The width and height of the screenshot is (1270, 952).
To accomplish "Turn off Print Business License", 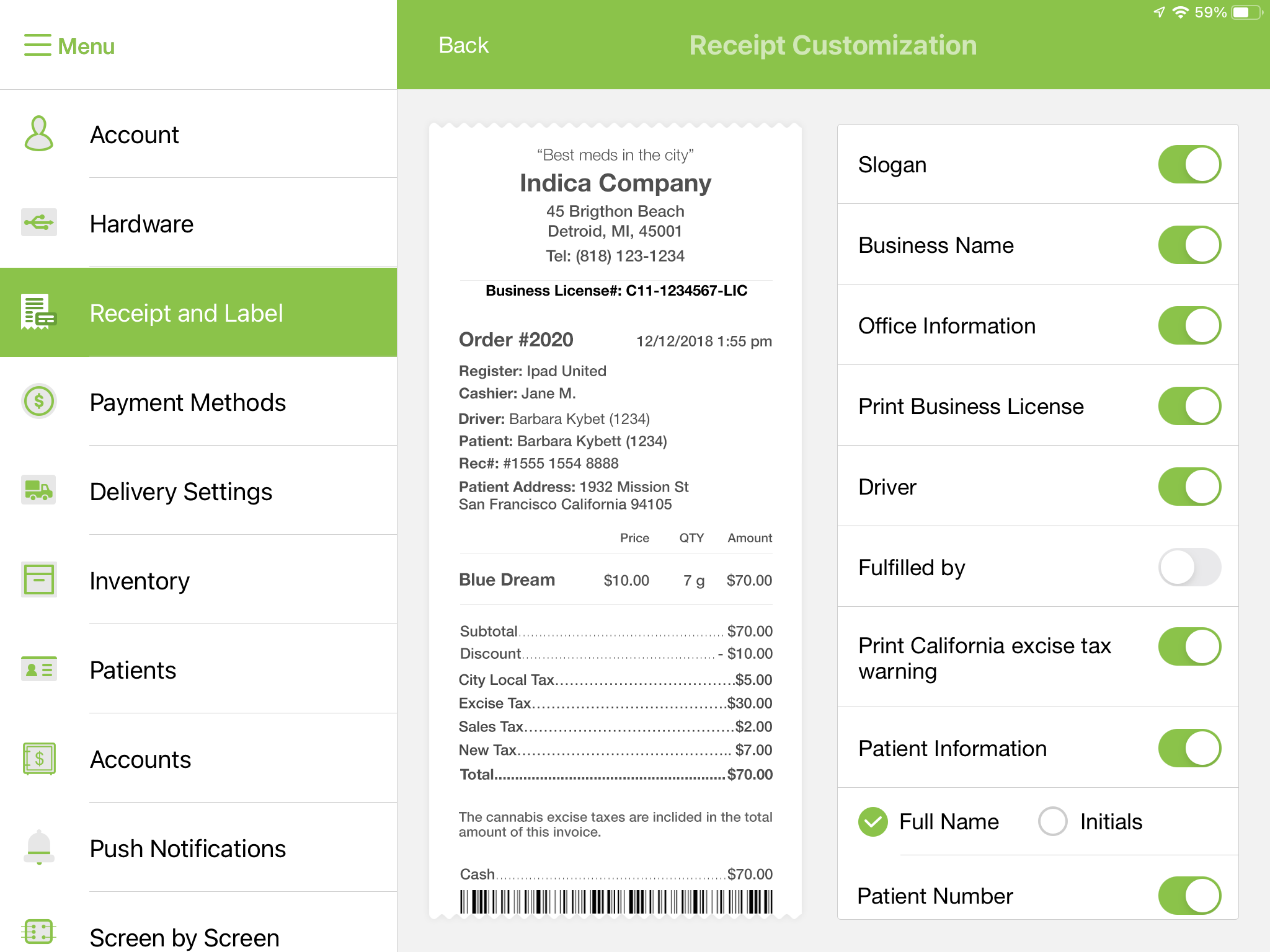I will [1189, 406].
